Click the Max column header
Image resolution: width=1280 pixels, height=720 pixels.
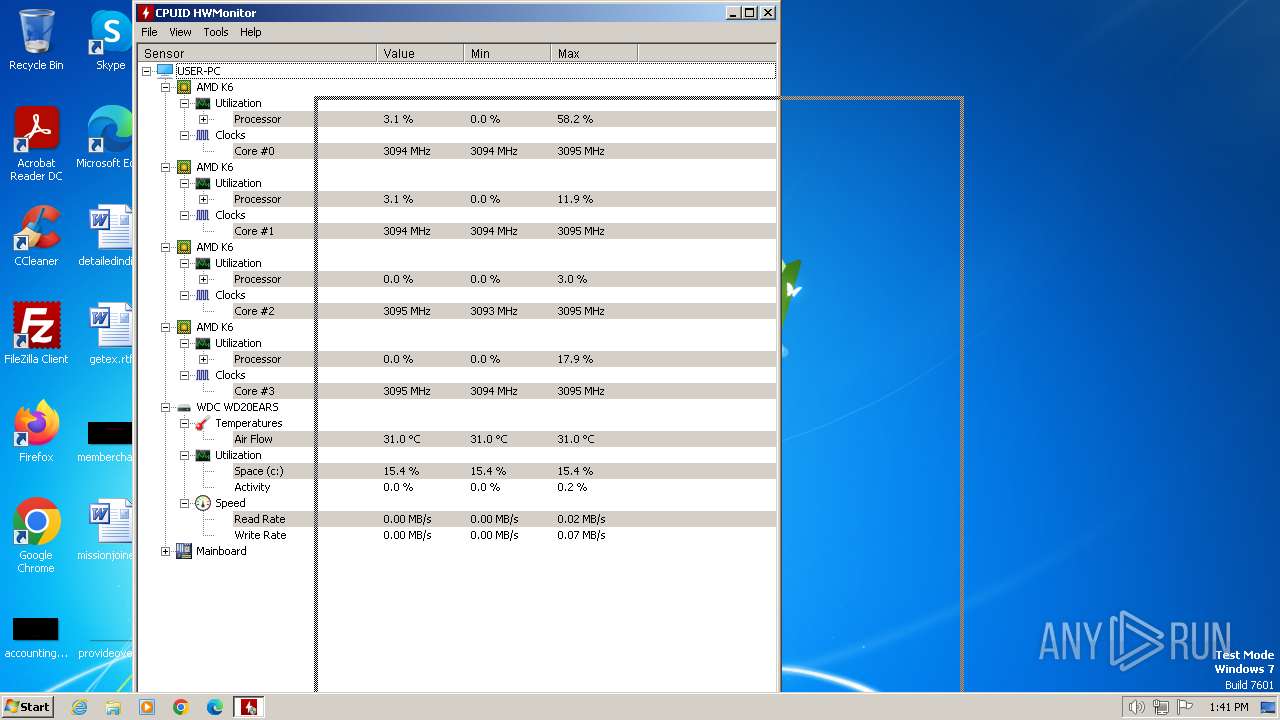point(594,53)
